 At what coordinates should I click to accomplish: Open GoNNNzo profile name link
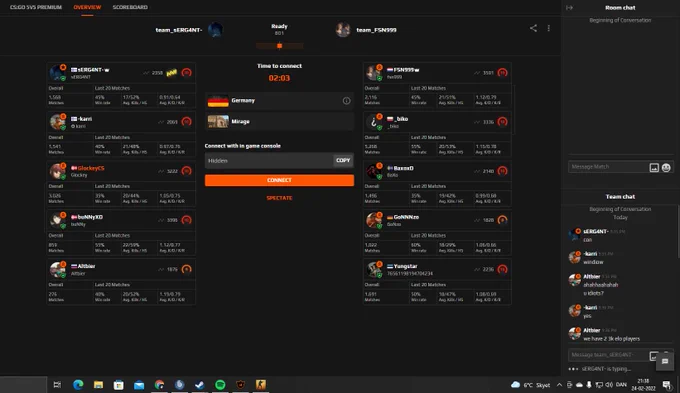[406, 217]
